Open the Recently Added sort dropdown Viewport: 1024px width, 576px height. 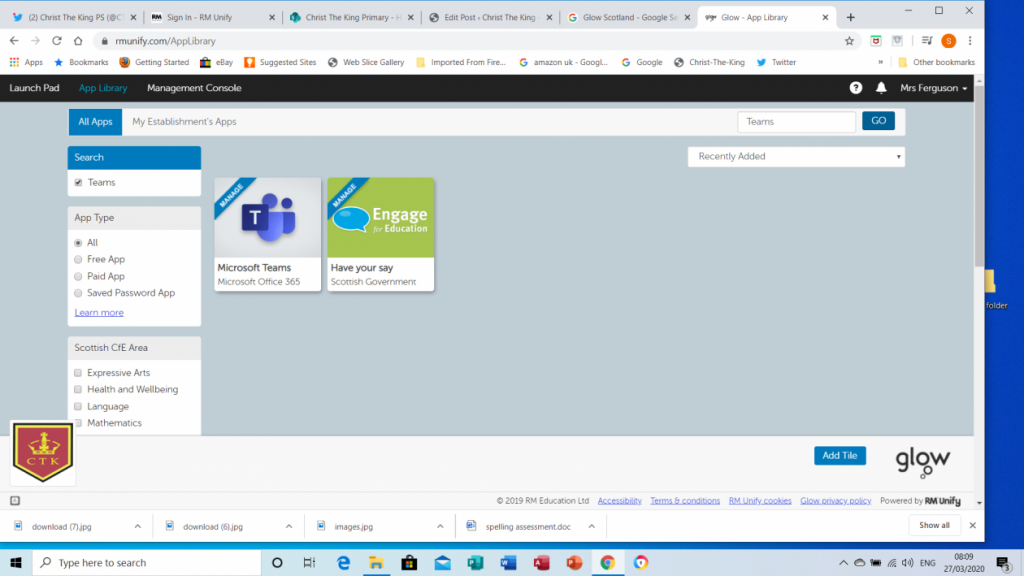(x=795, y=157)
